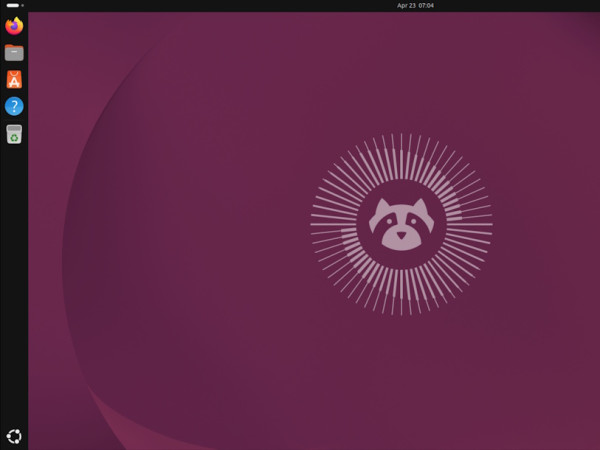Open the App Center icon
Screen dimensions: 600x450
point(14,80)
